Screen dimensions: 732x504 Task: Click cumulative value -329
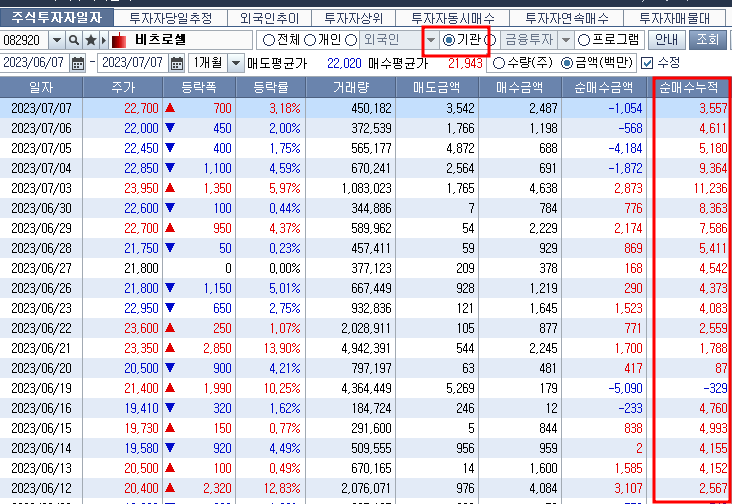click(x=715, y=389)
